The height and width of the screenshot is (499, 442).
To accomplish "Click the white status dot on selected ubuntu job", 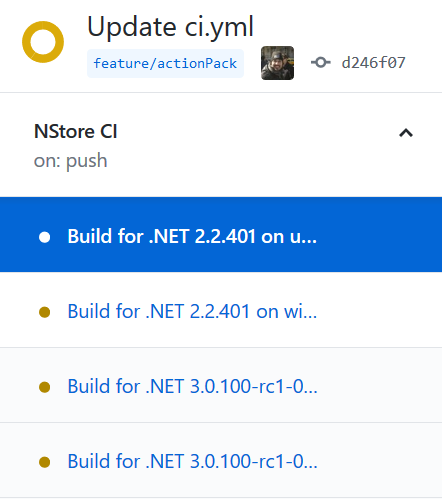I will coord(45,237).
